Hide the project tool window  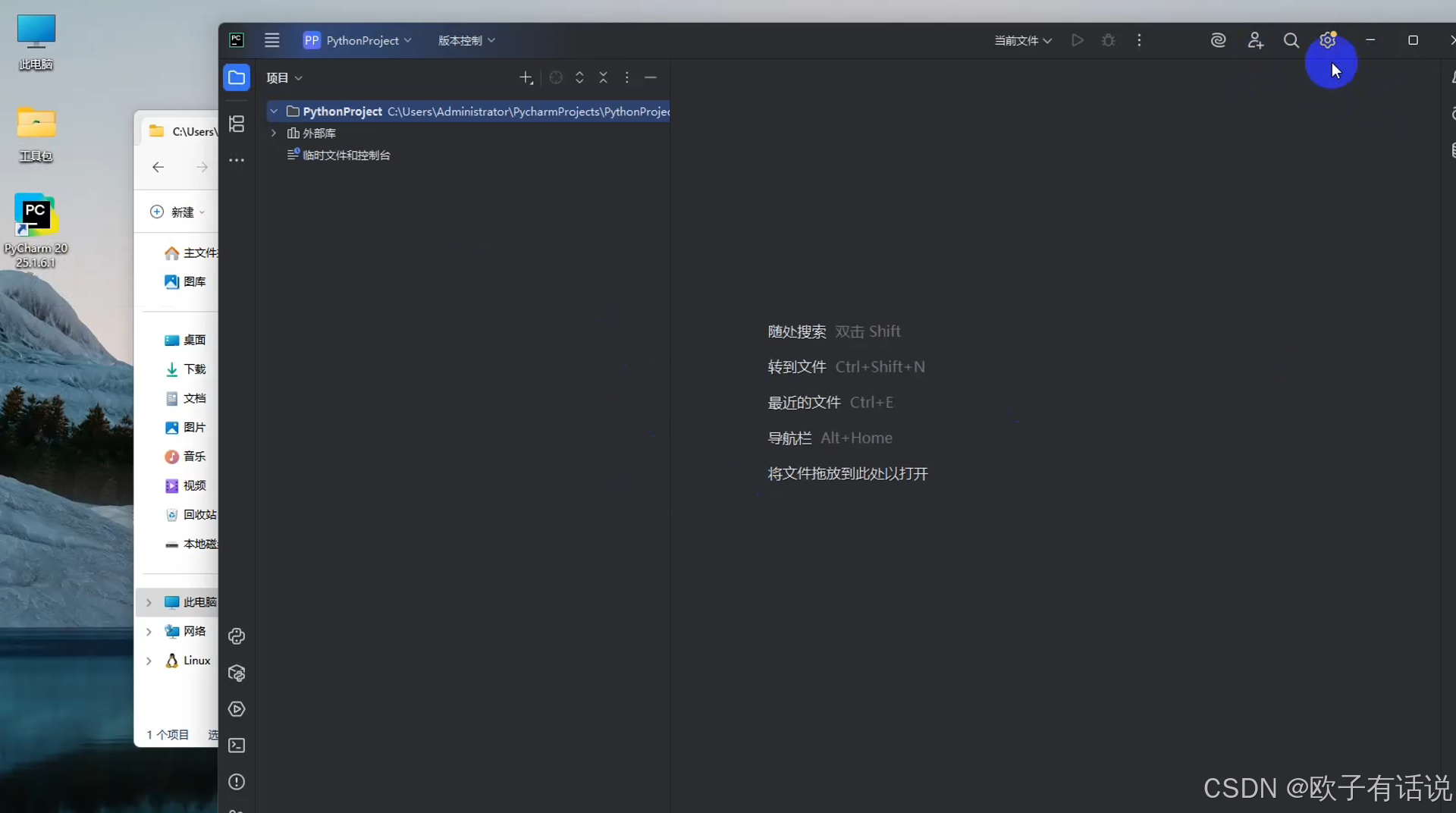[651, 77]
